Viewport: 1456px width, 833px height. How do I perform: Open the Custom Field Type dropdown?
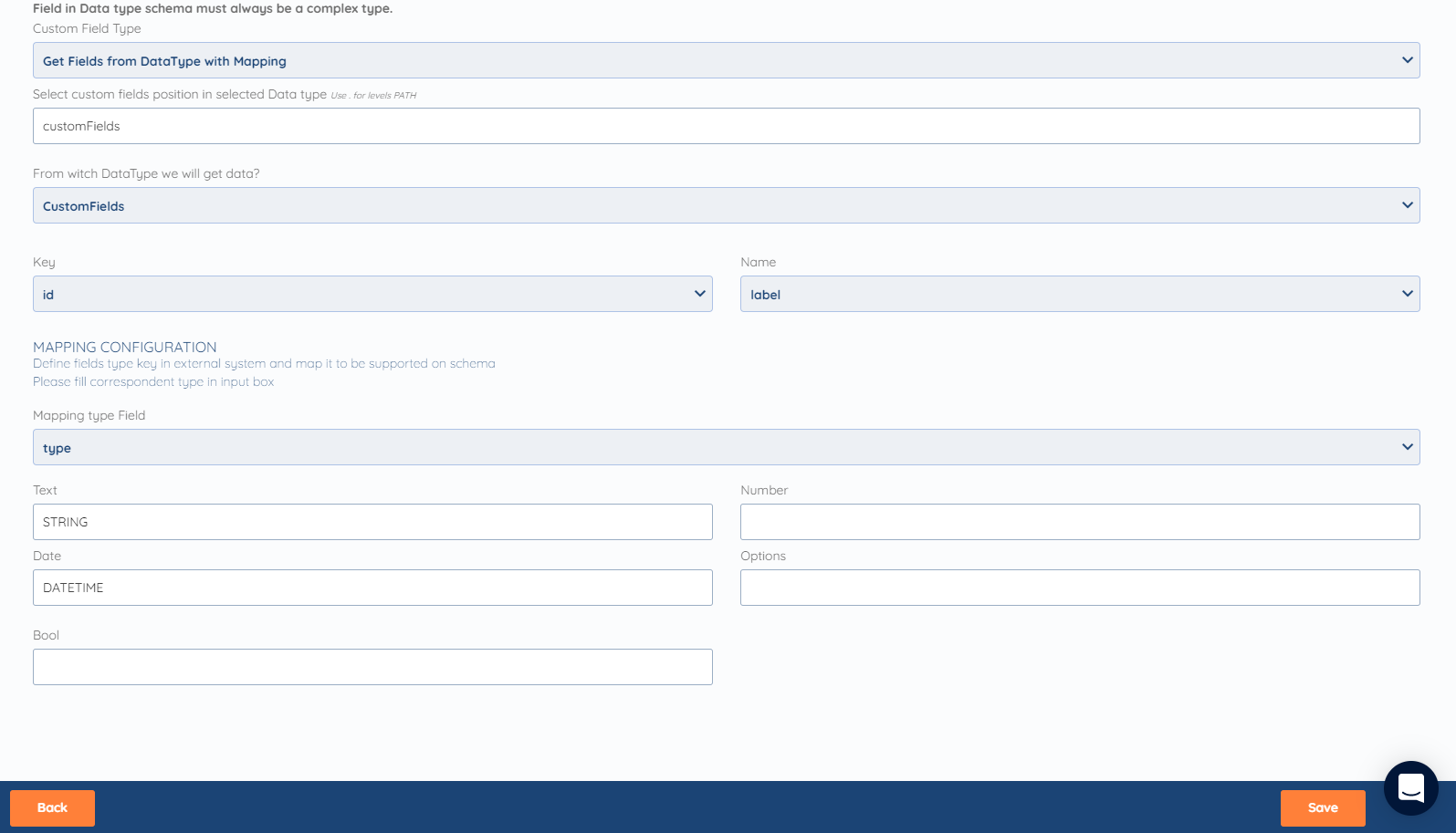726,60
